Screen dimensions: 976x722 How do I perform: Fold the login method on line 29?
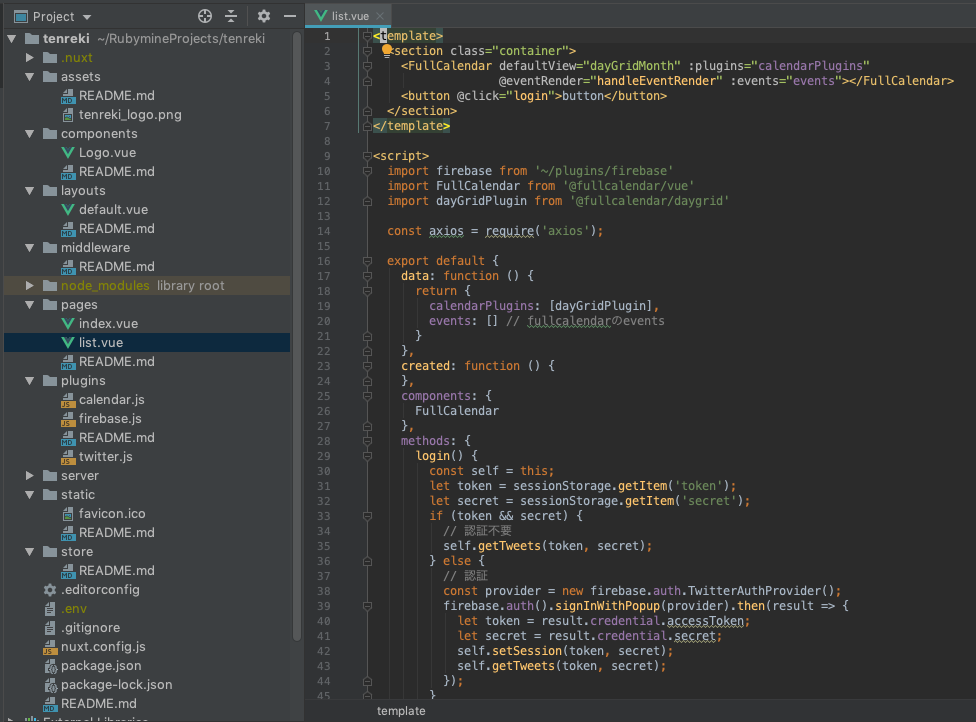click(367, 456)
